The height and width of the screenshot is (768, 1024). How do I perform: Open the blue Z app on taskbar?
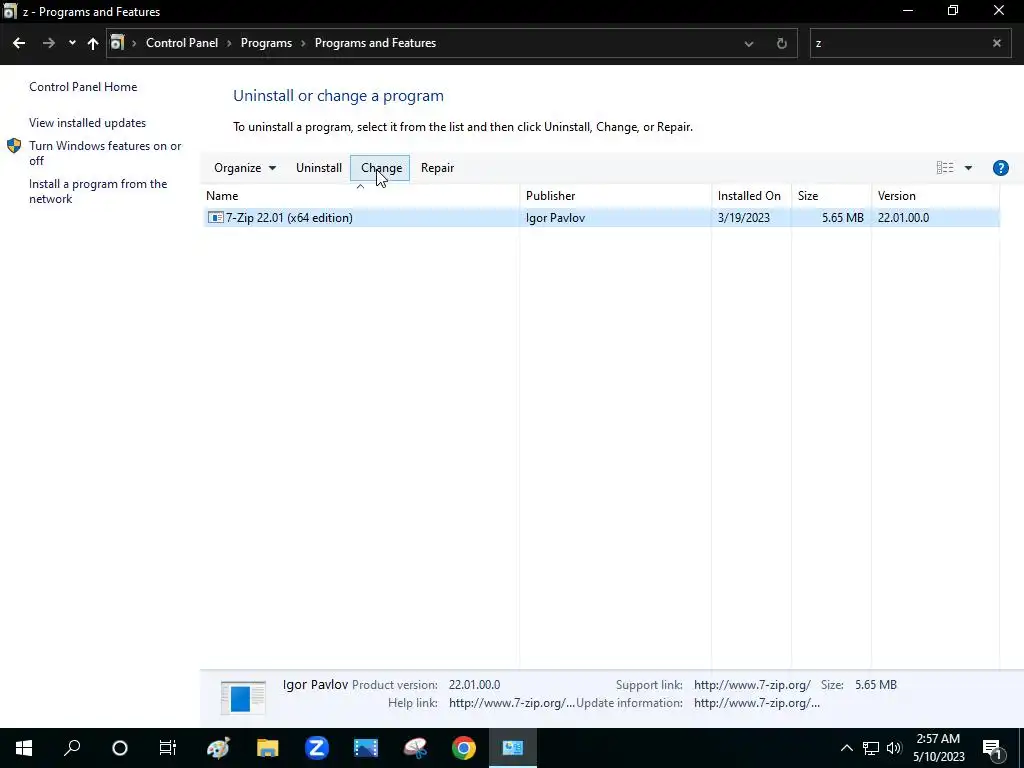pos(317,748)
